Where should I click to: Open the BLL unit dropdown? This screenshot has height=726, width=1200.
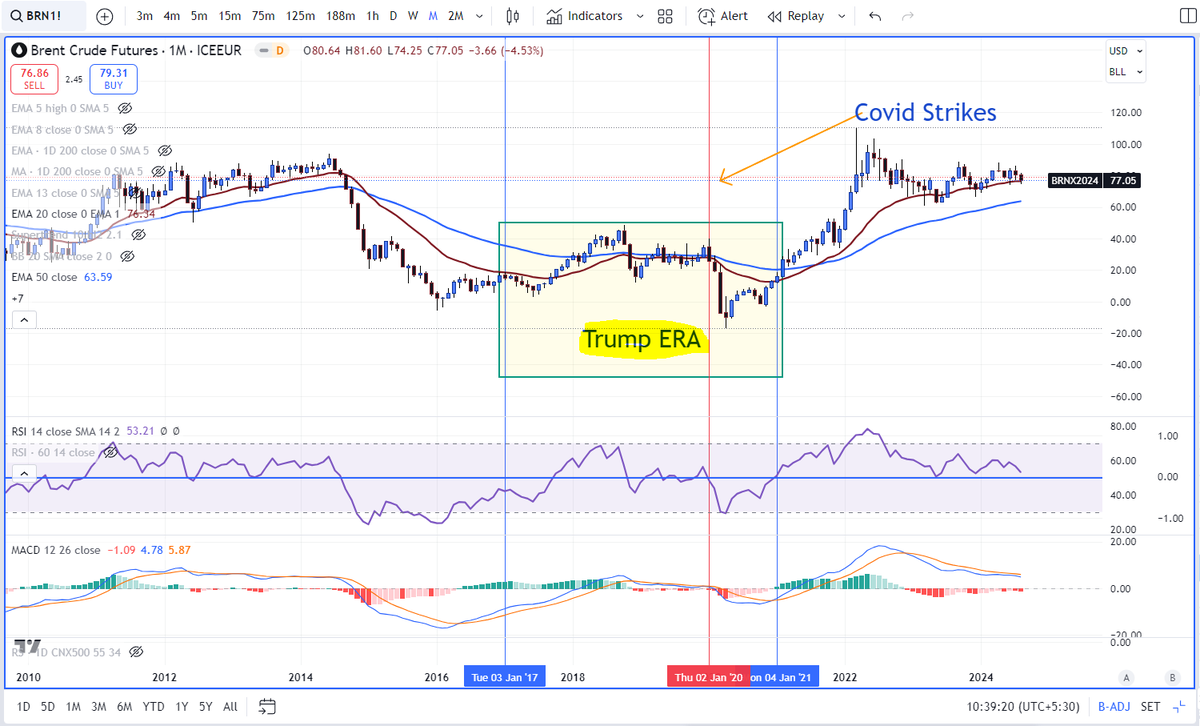[x=1125, y=72]
